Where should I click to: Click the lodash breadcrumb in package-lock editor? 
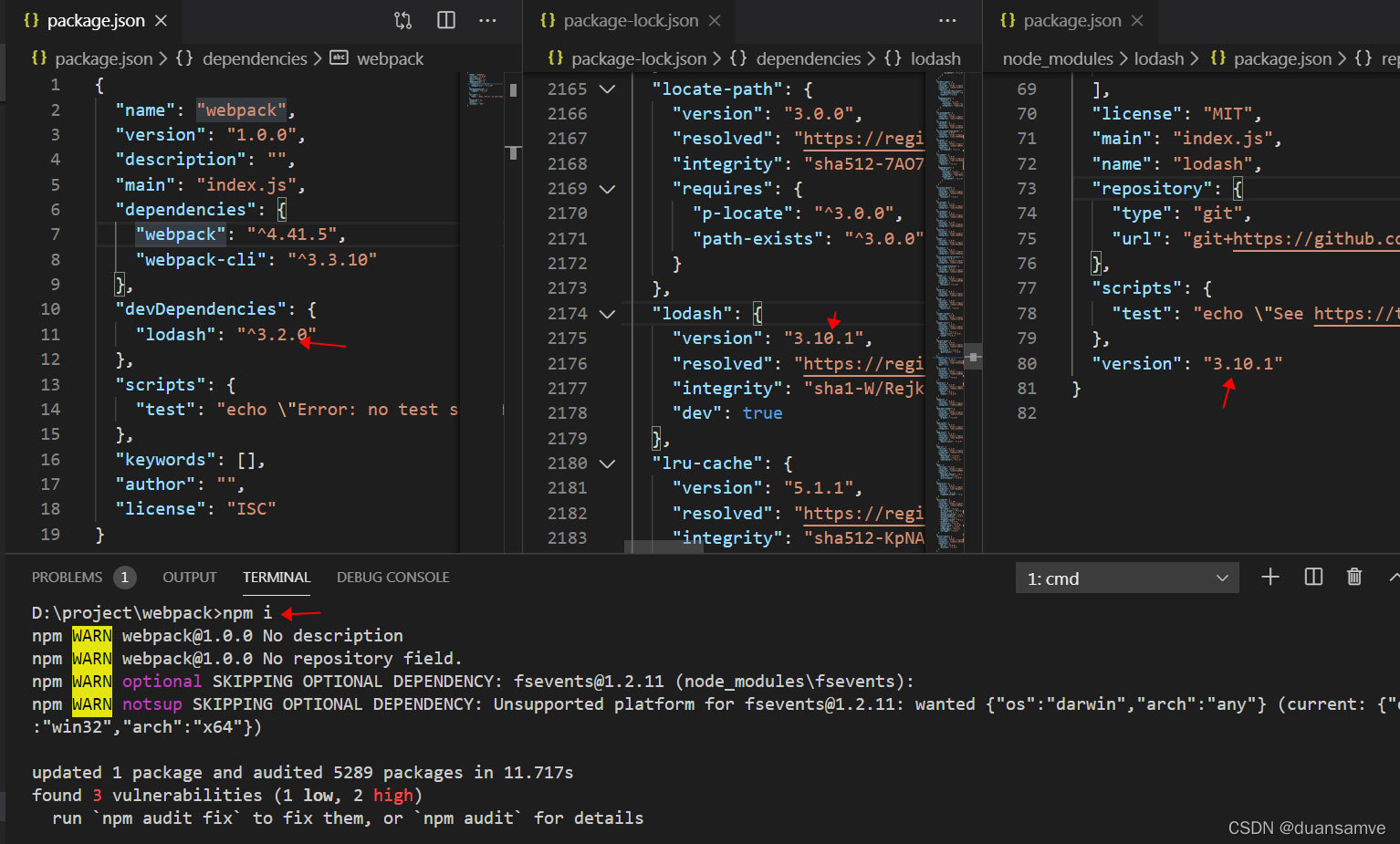coord(935,58)
